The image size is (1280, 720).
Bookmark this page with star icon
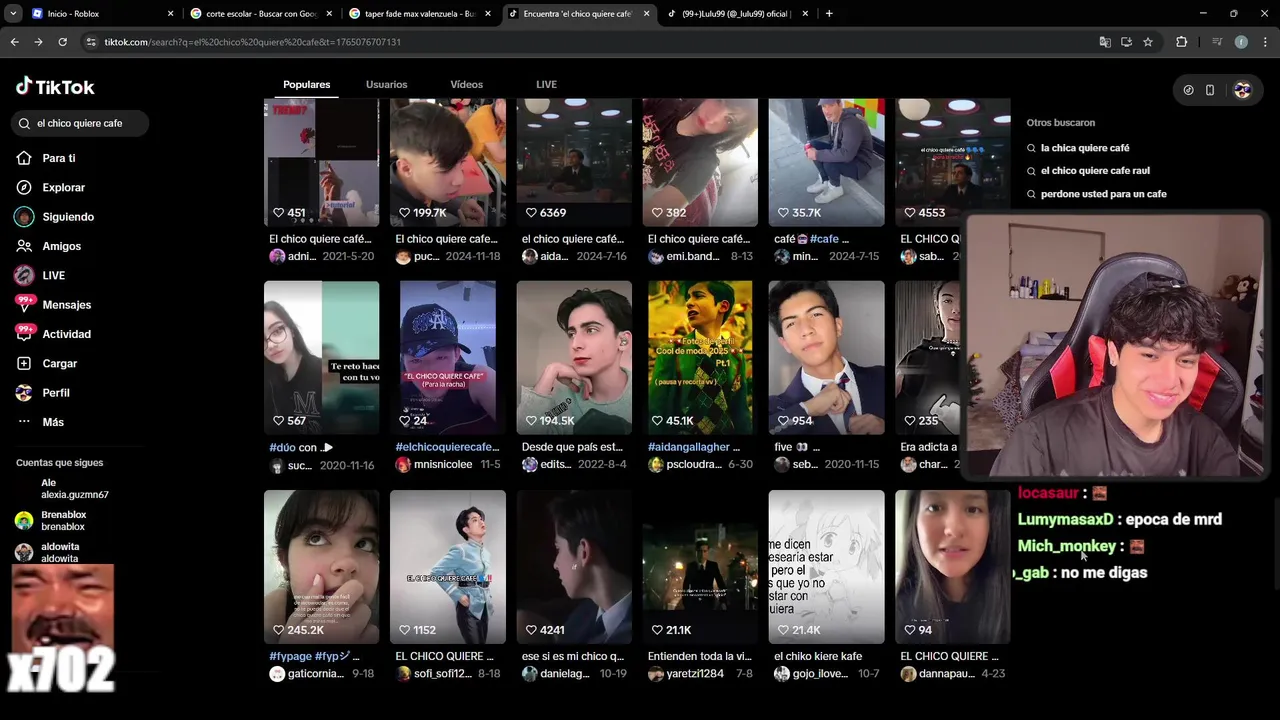[x=1148, y=42]
